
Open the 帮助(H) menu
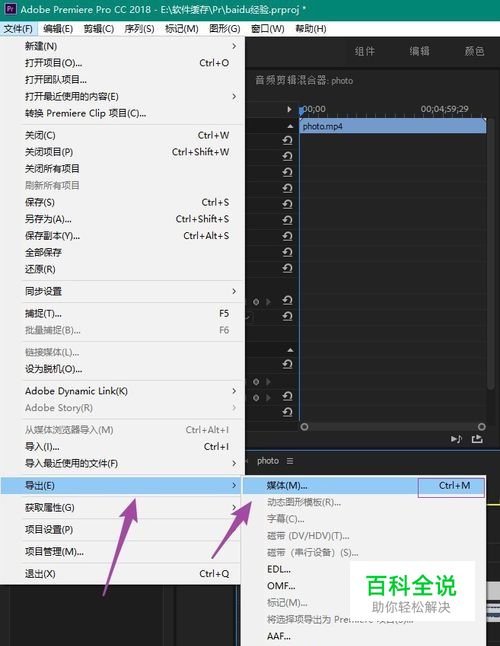coord(311,29)
